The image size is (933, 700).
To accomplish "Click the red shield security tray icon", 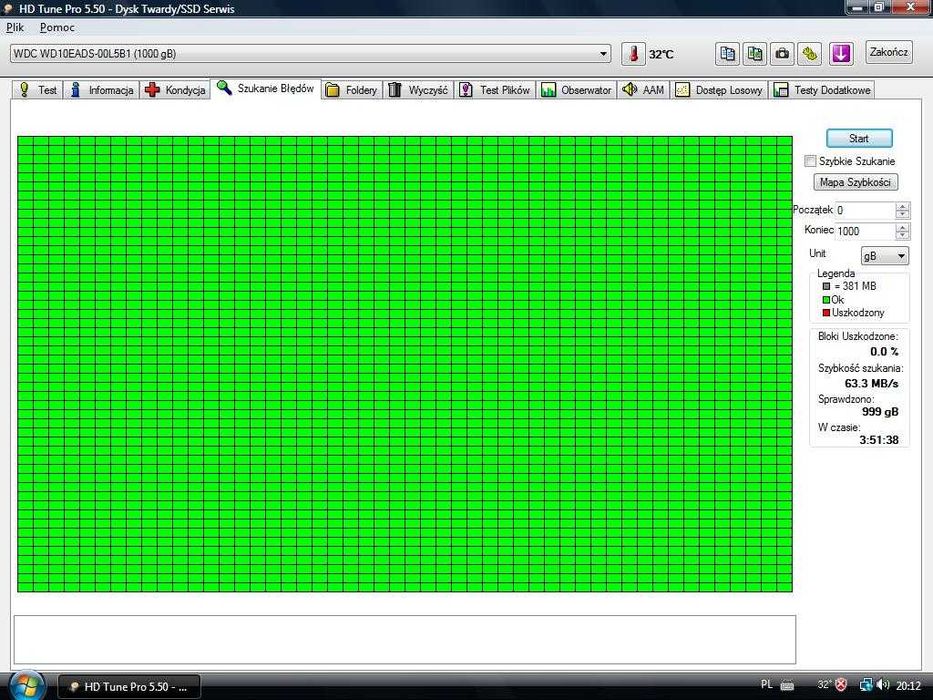I will coord(841,685).
